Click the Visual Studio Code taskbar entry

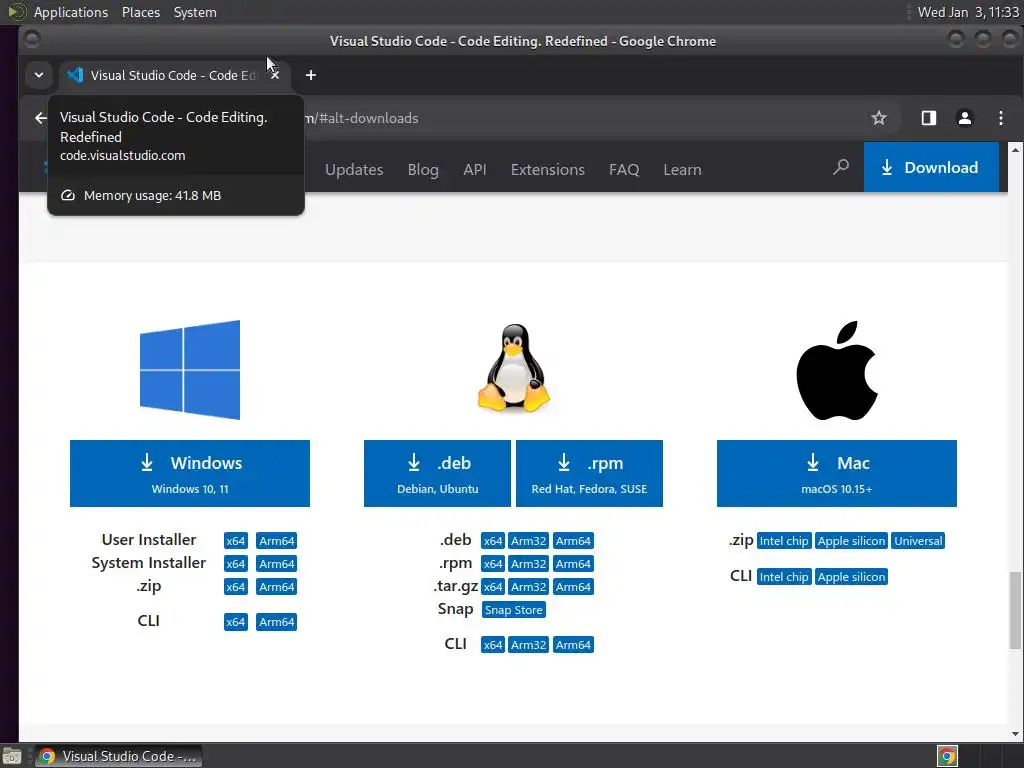point(119,756)
